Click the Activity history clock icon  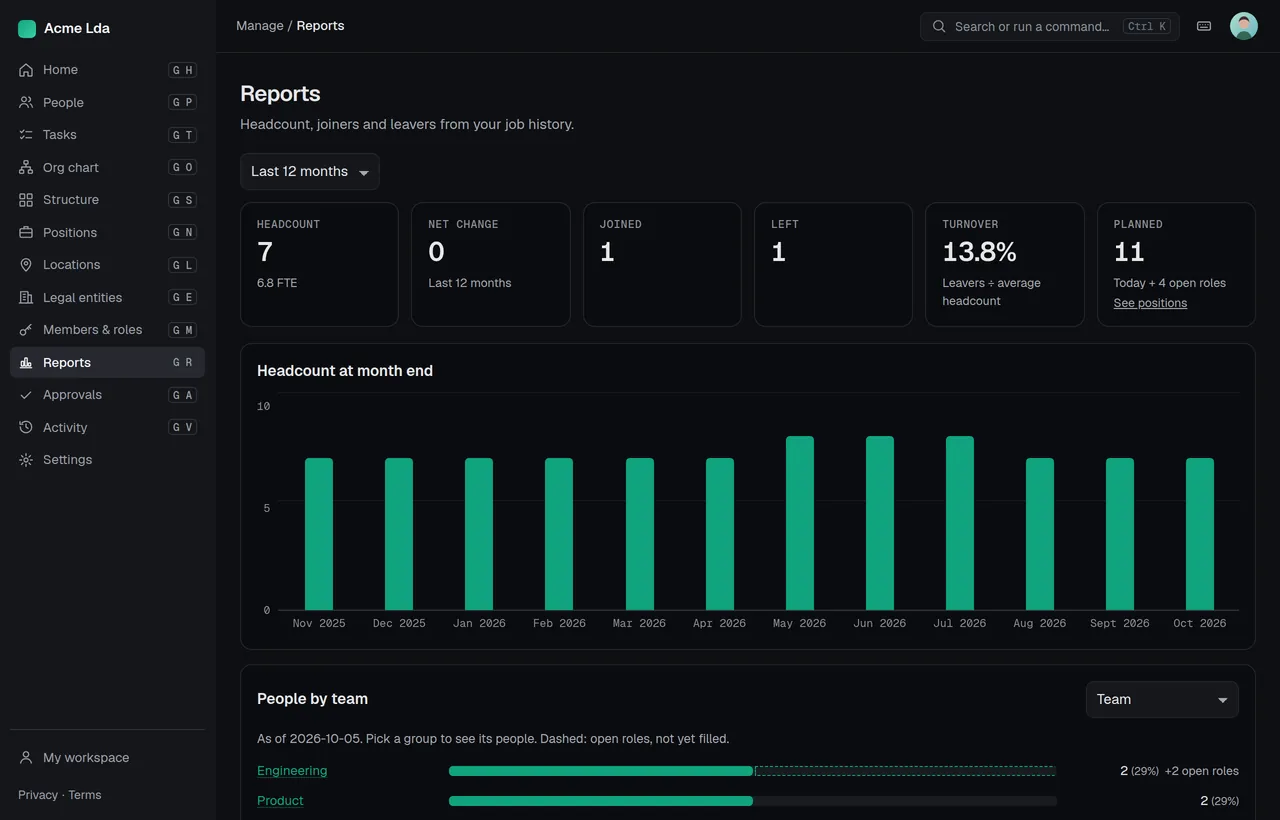point(26,428)
